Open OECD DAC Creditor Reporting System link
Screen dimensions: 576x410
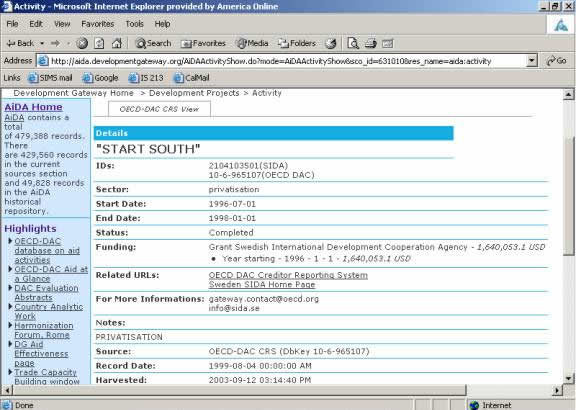tap(288, 275)
